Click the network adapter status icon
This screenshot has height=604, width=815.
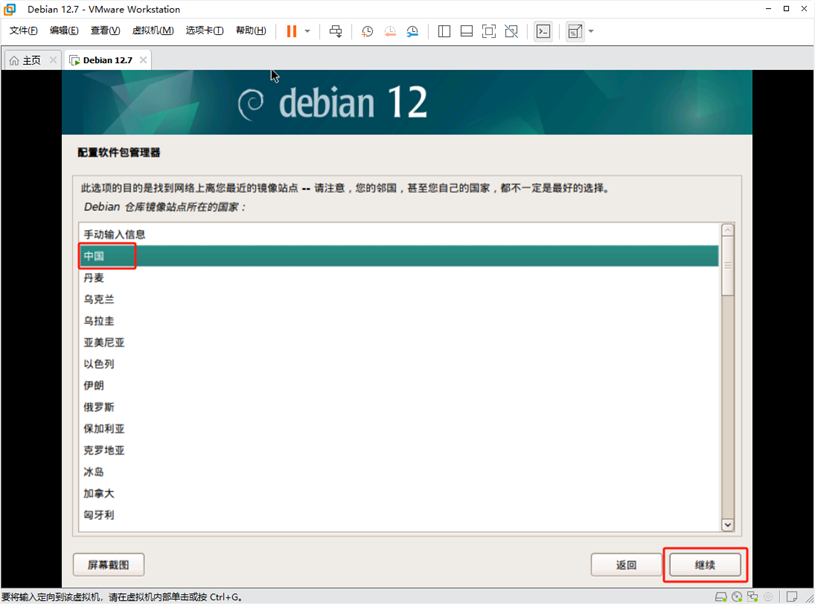[753, 597]
